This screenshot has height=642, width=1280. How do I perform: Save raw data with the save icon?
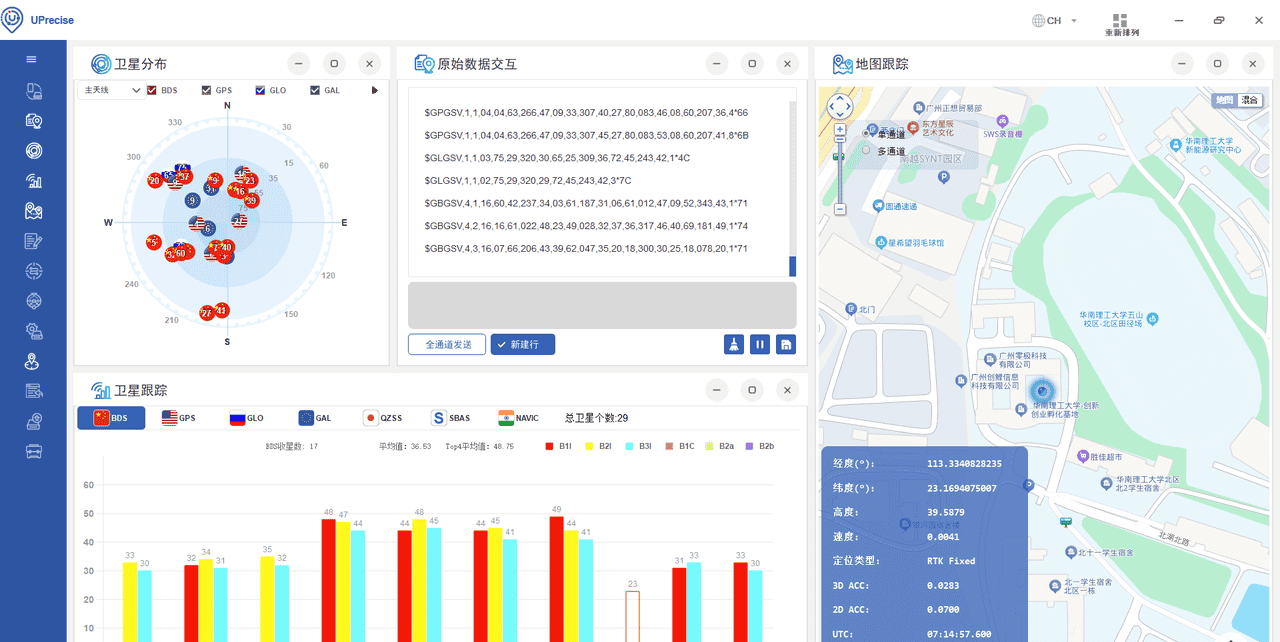(786, 343)
